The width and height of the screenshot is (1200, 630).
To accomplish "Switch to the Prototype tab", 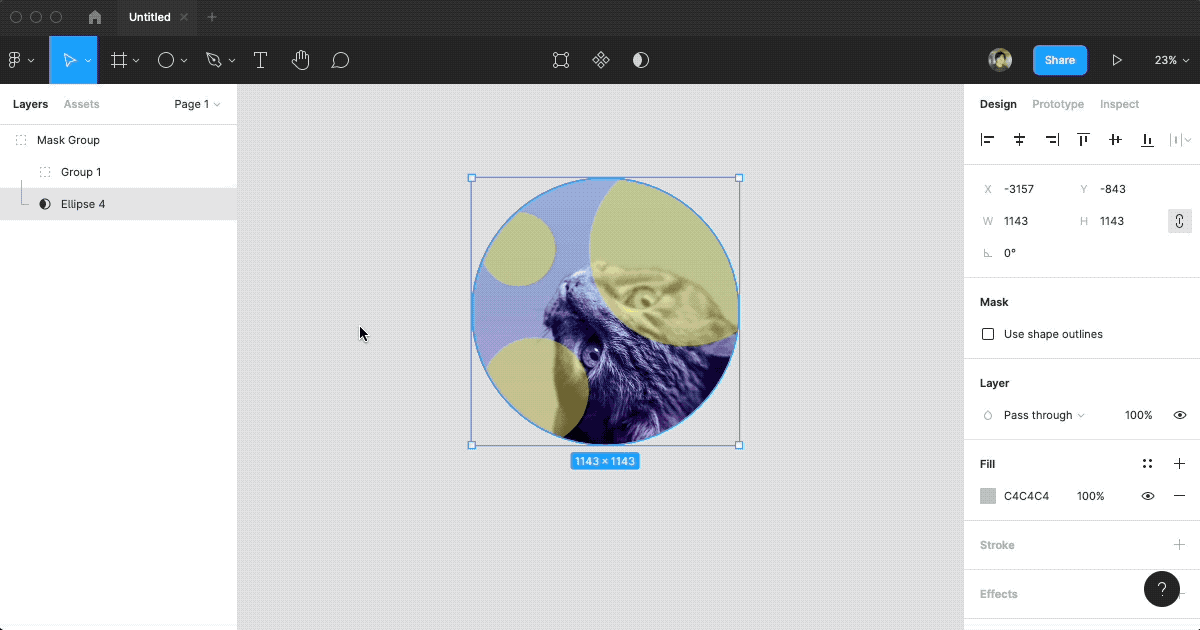I will click(1058, 104).
